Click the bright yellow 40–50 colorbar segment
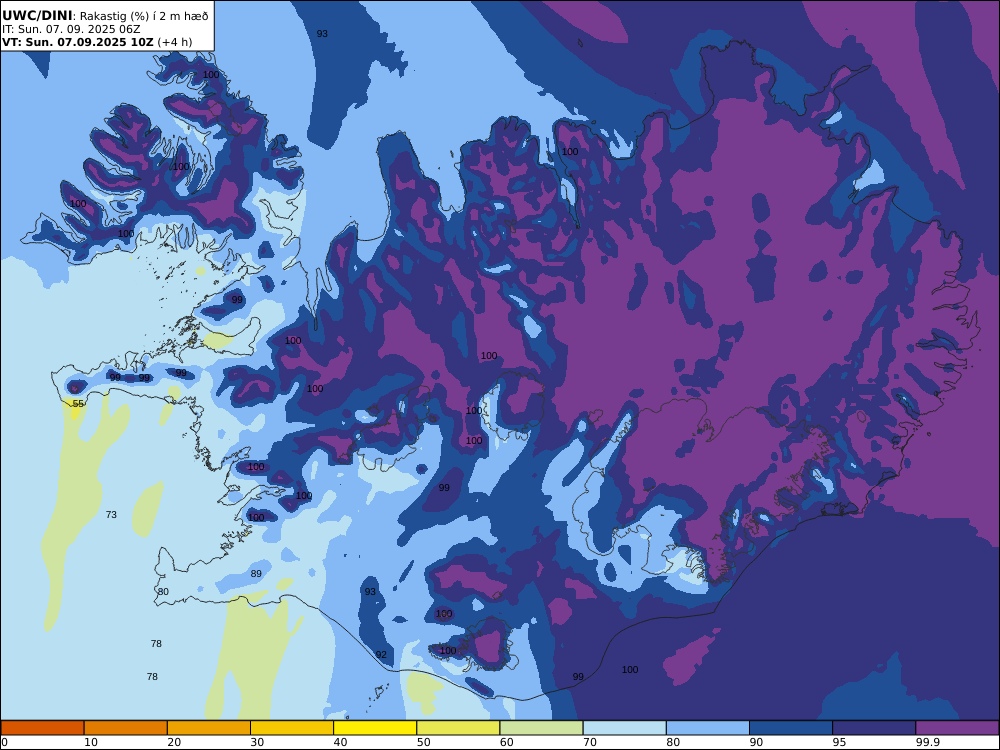 point(375,728)
